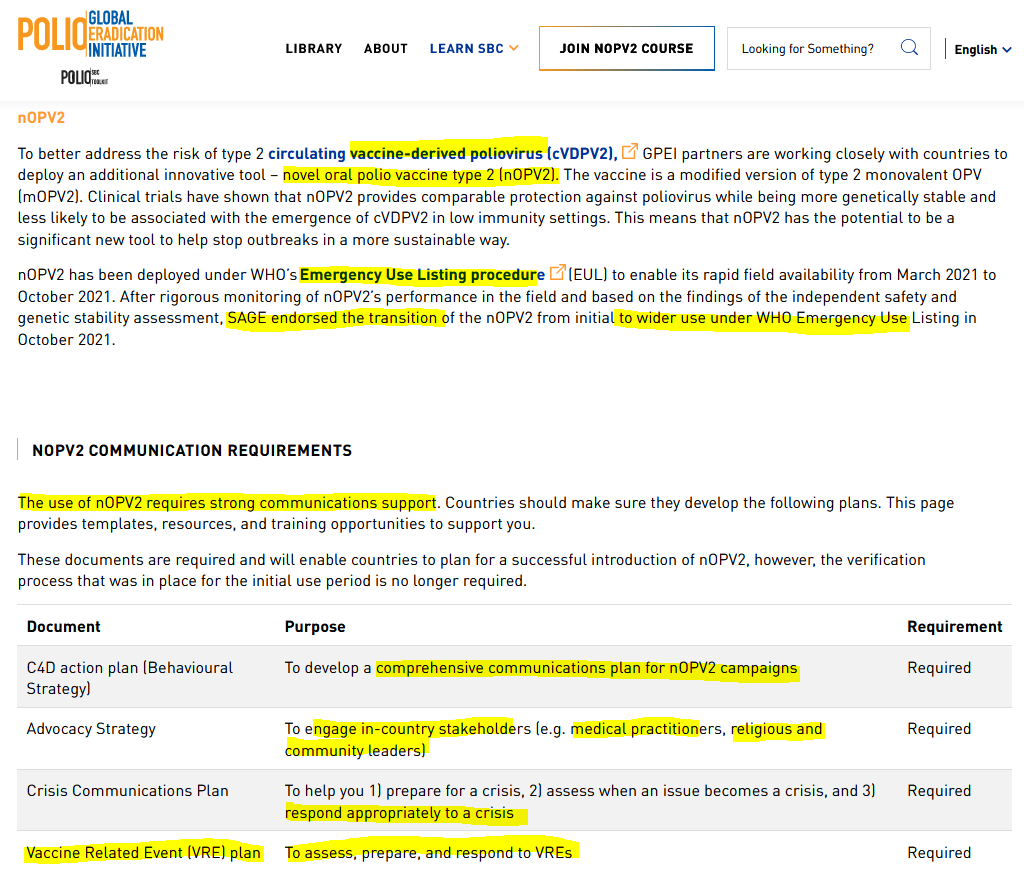Click the Document column header

63,627
